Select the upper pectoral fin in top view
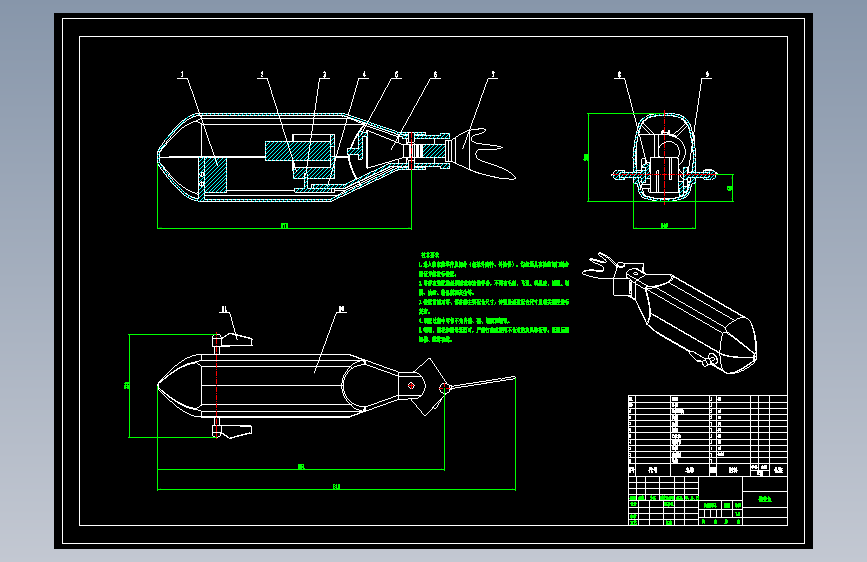The height and width of the screenshot is (562, 867). (233, 341)
